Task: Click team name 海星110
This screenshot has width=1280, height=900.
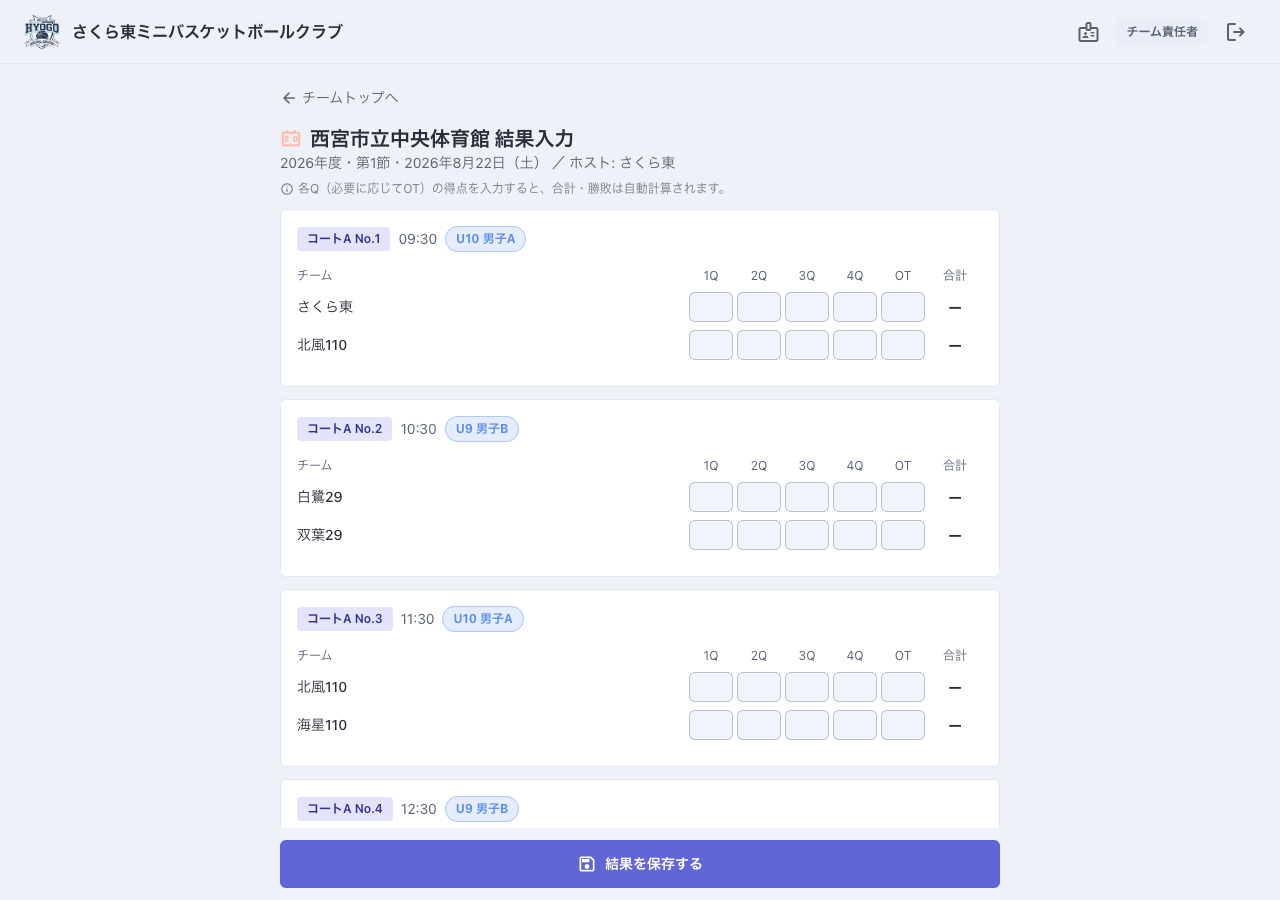Action: [x=322, y=725]
